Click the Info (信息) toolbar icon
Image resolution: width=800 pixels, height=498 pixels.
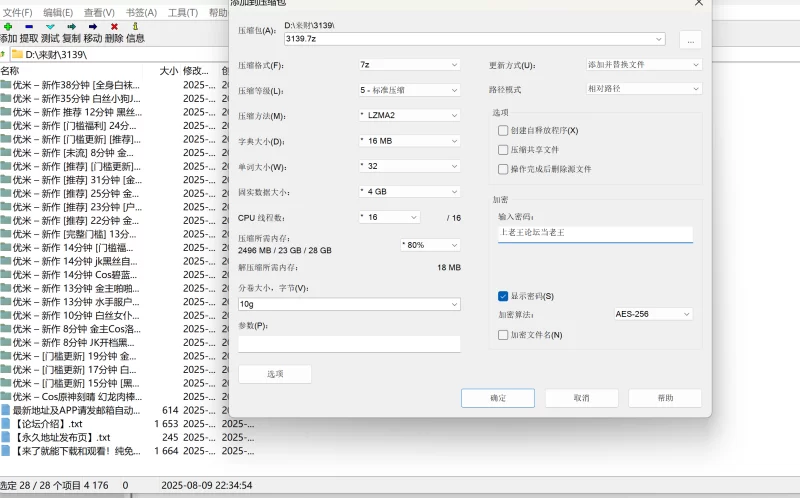[135, 27]
